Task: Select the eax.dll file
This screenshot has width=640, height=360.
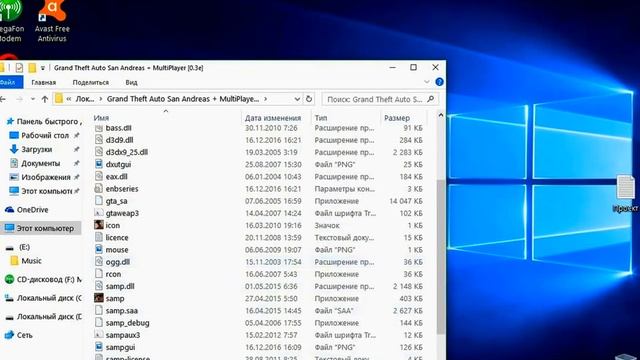Action: pyautogui.click(x=116, y=177)
